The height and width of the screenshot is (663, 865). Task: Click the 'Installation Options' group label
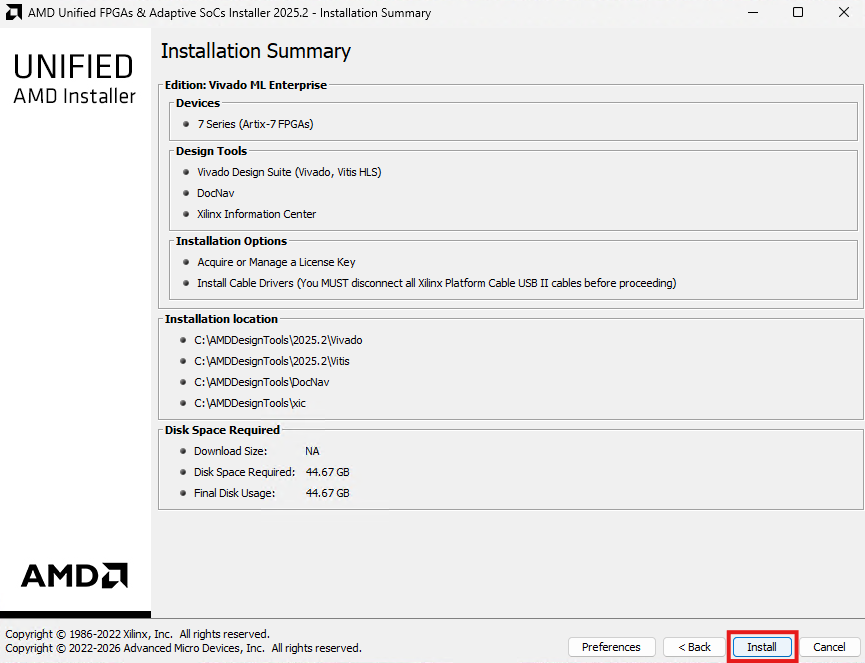[x=231, y=241]
